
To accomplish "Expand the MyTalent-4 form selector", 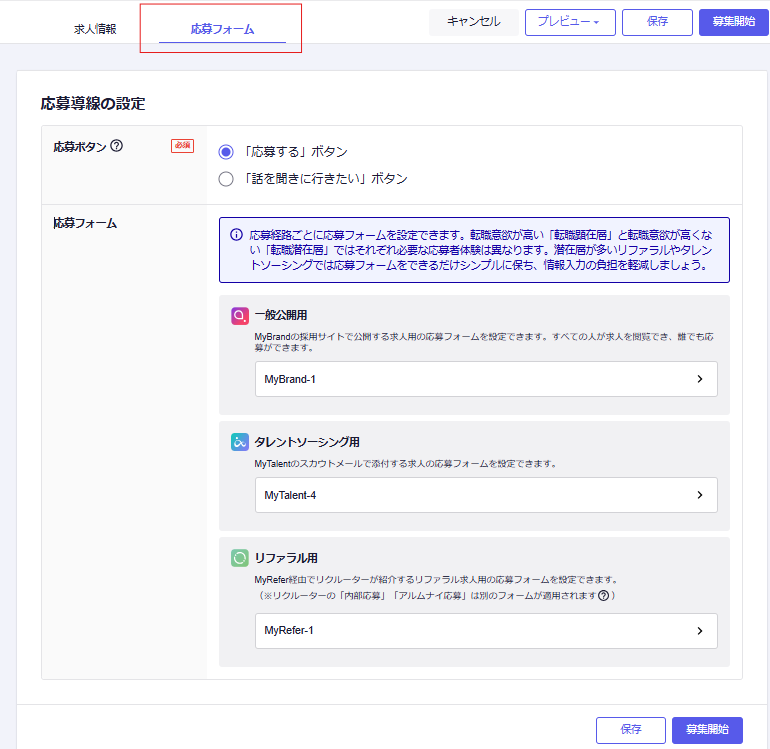I will coord(486,495).
